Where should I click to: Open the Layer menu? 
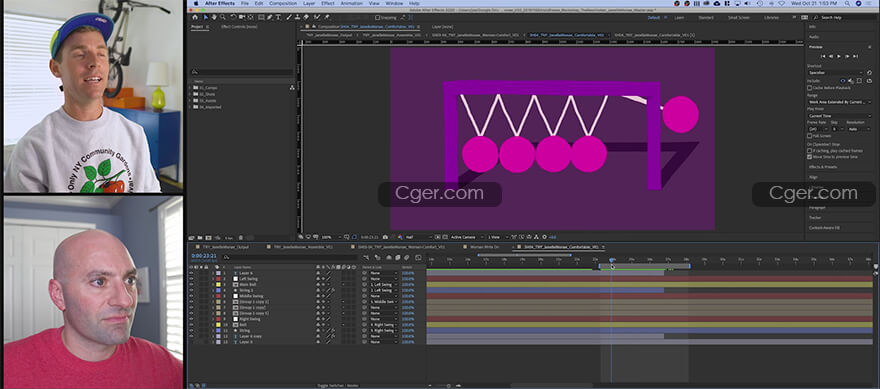309,3
